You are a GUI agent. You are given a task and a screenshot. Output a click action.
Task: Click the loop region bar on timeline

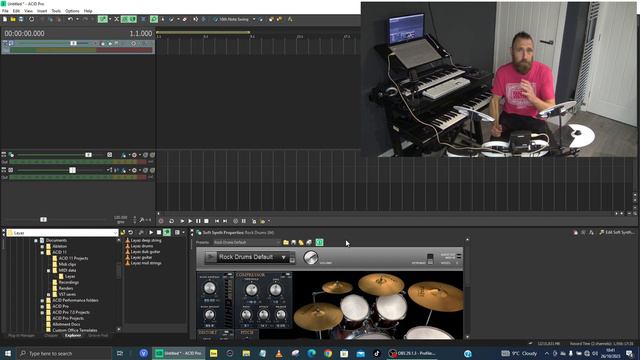(x=203, y=32)
